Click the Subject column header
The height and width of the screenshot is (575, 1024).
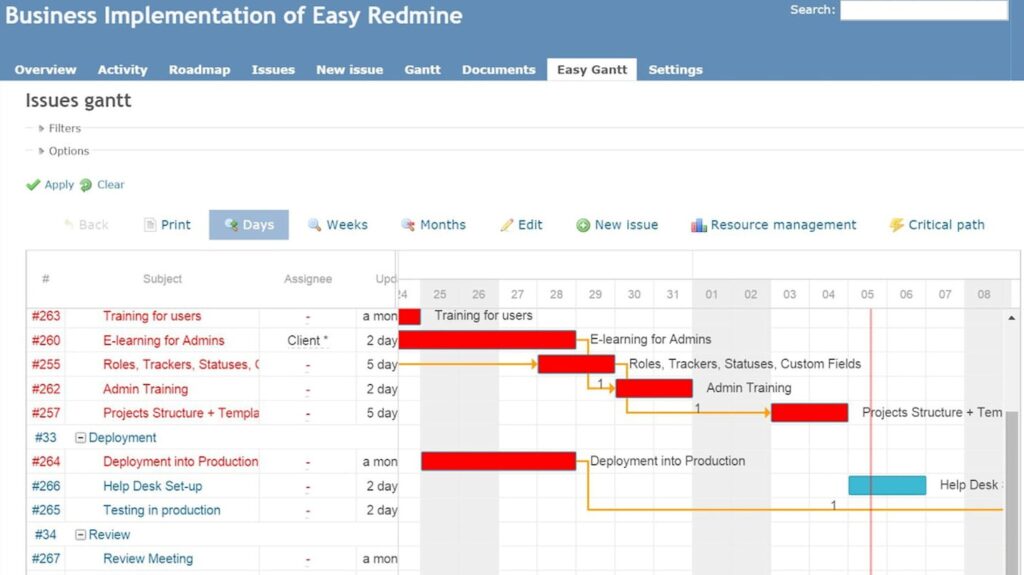(163, 279)
